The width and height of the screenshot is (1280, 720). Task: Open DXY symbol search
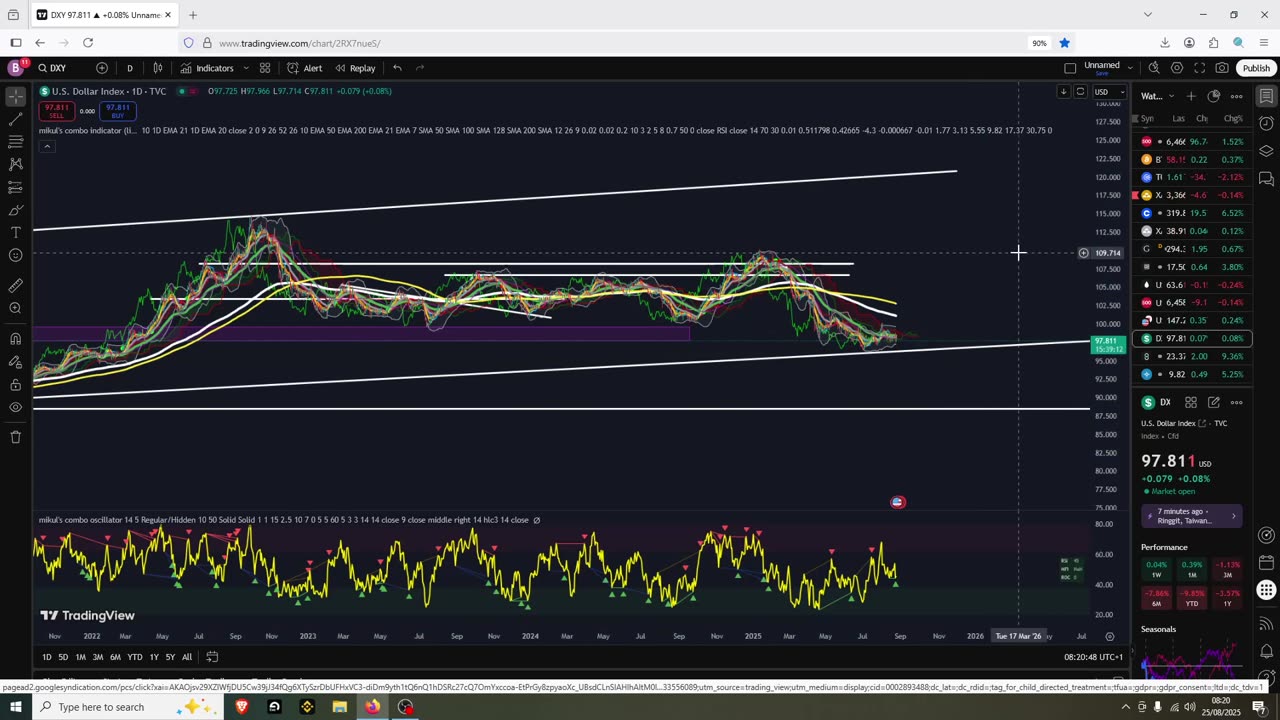(x=52, y=68)
